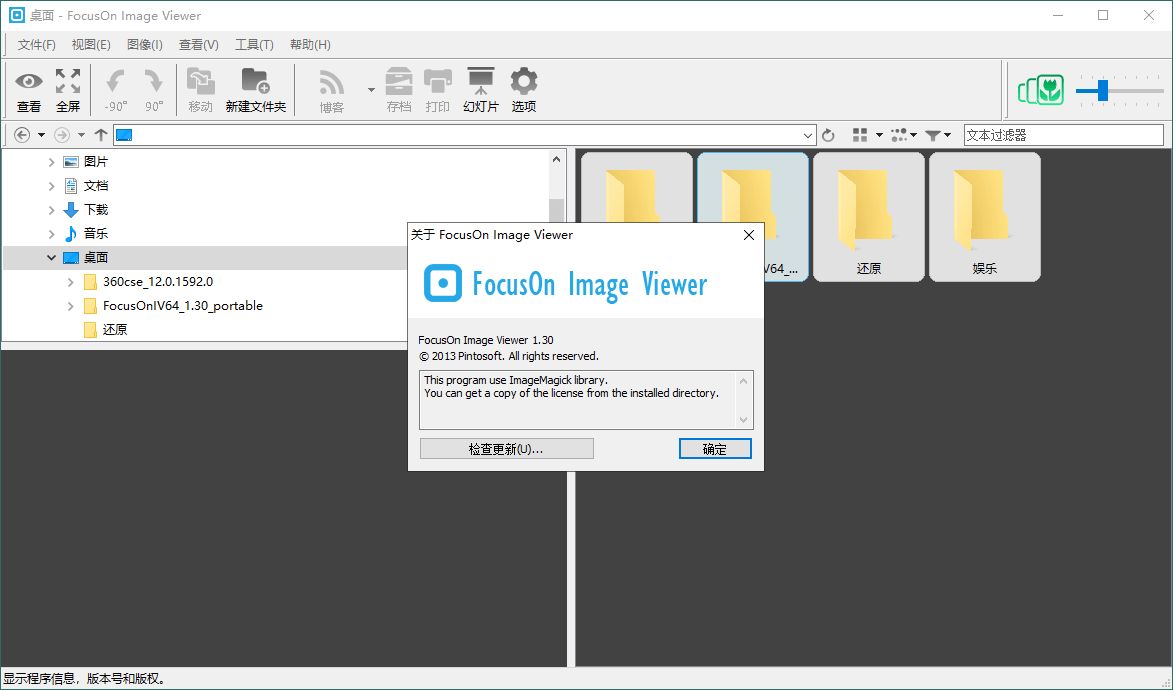1173x690 pixels.
Task: Collapse the 桌面 tree node
Action: pyautogui.click(x=51, y=257)
